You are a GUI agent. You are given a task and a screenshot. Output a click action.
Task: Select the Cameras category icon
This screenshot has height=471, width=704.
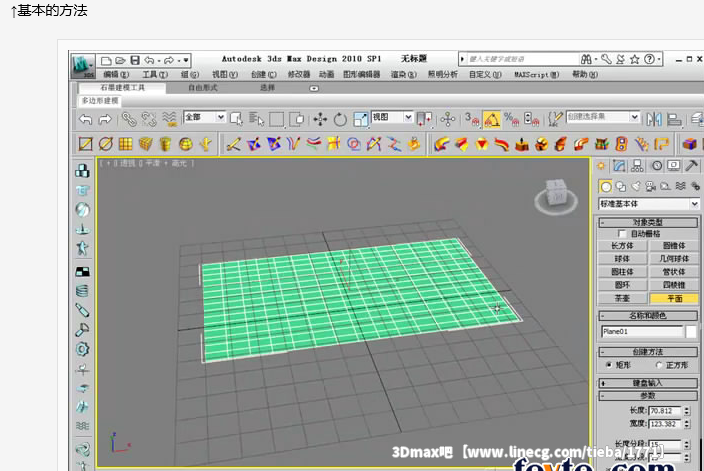[651, 186]
